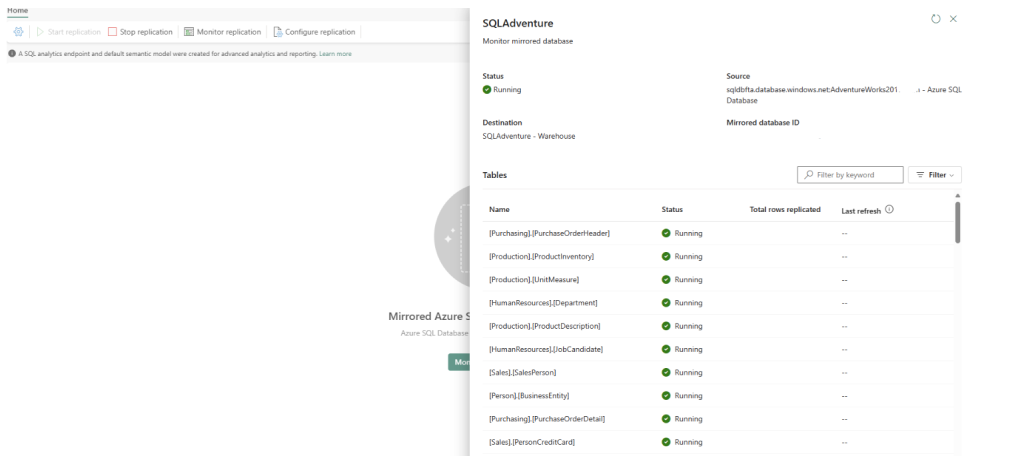The width and height of the screenshot is (1024, 456).
Task: Click the Last refresh info icon
Action: [889, 210]
